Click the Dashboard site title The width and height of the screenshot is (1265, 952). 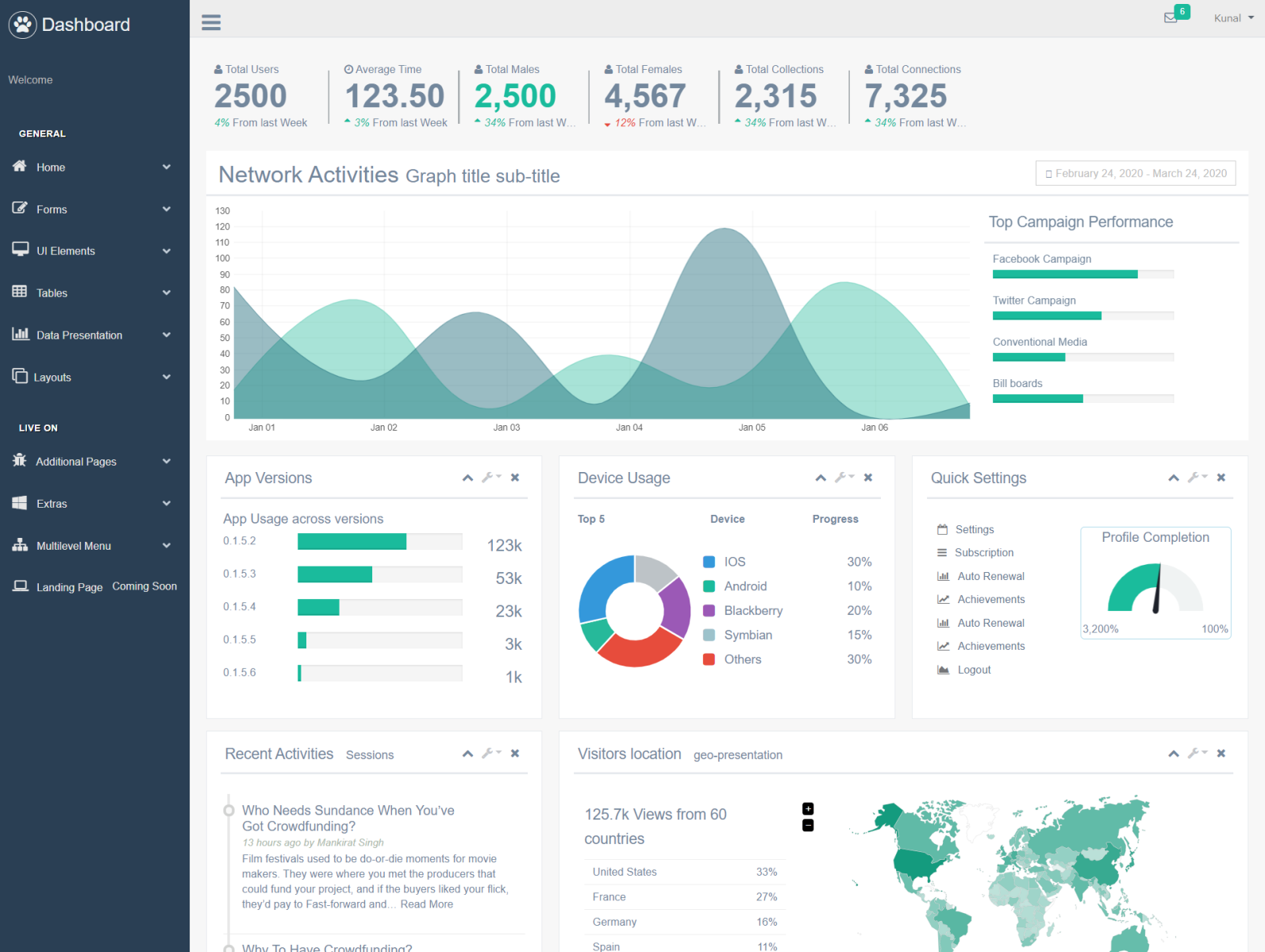pos(86,25)
